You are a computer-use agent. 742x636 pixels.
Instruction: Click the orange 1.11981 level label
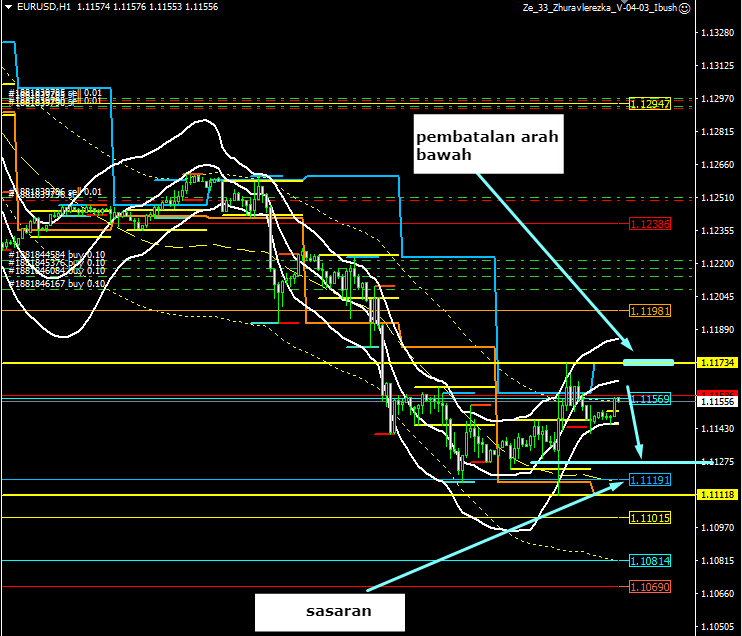coord(650,311)
